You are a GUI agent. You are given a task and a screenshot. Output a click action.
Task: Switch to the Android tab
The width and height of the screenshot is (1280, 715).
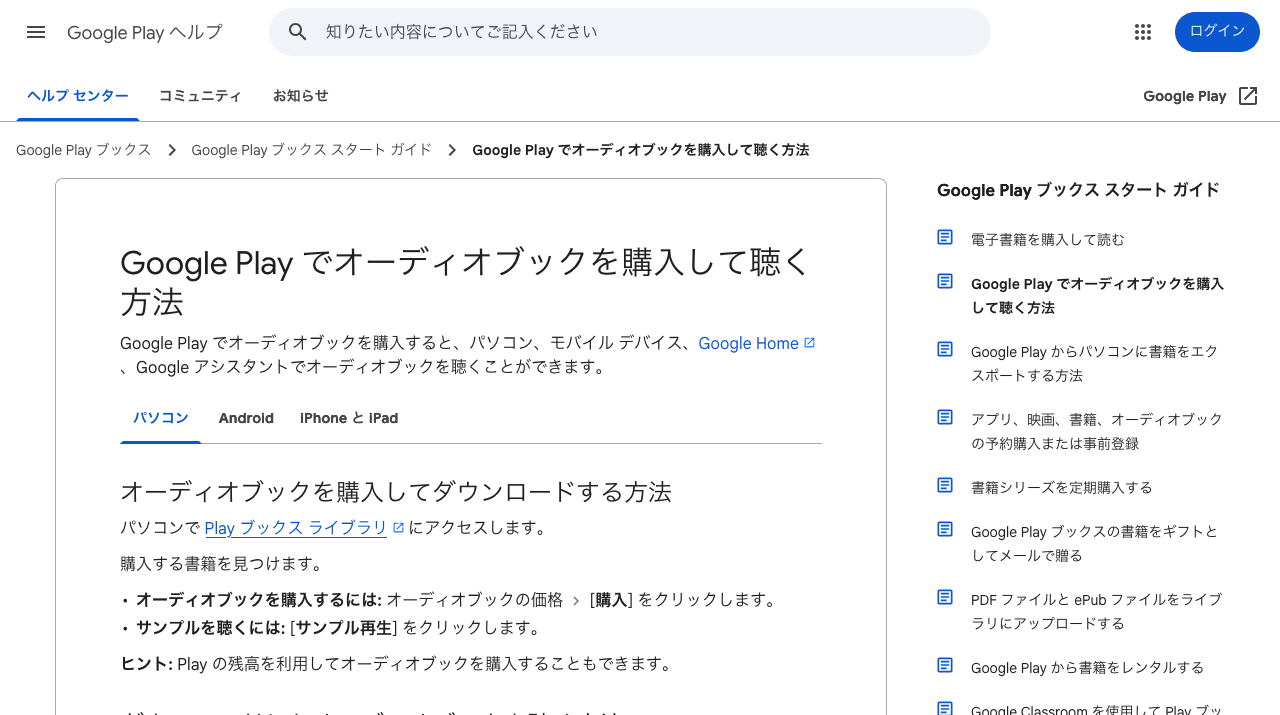tap(246, 418)
